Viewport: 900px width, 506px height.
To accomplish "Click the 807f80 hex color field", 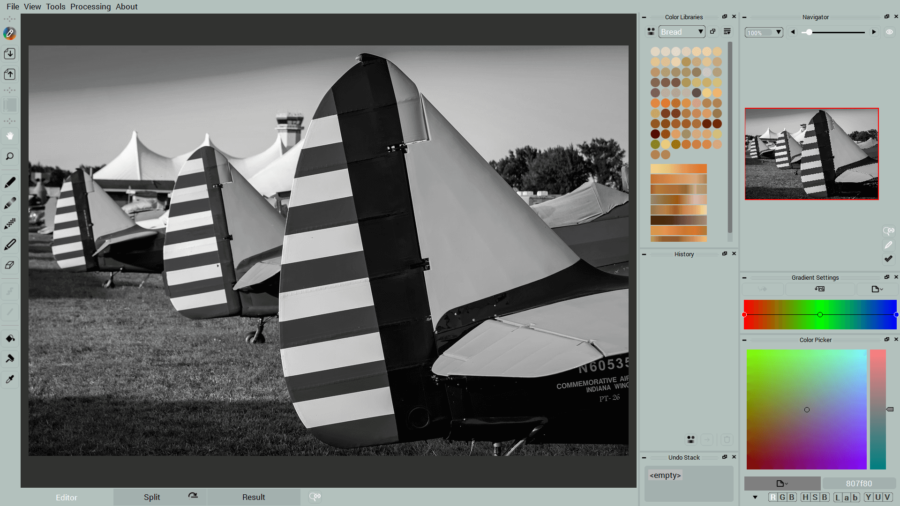I will pos(859,484).
